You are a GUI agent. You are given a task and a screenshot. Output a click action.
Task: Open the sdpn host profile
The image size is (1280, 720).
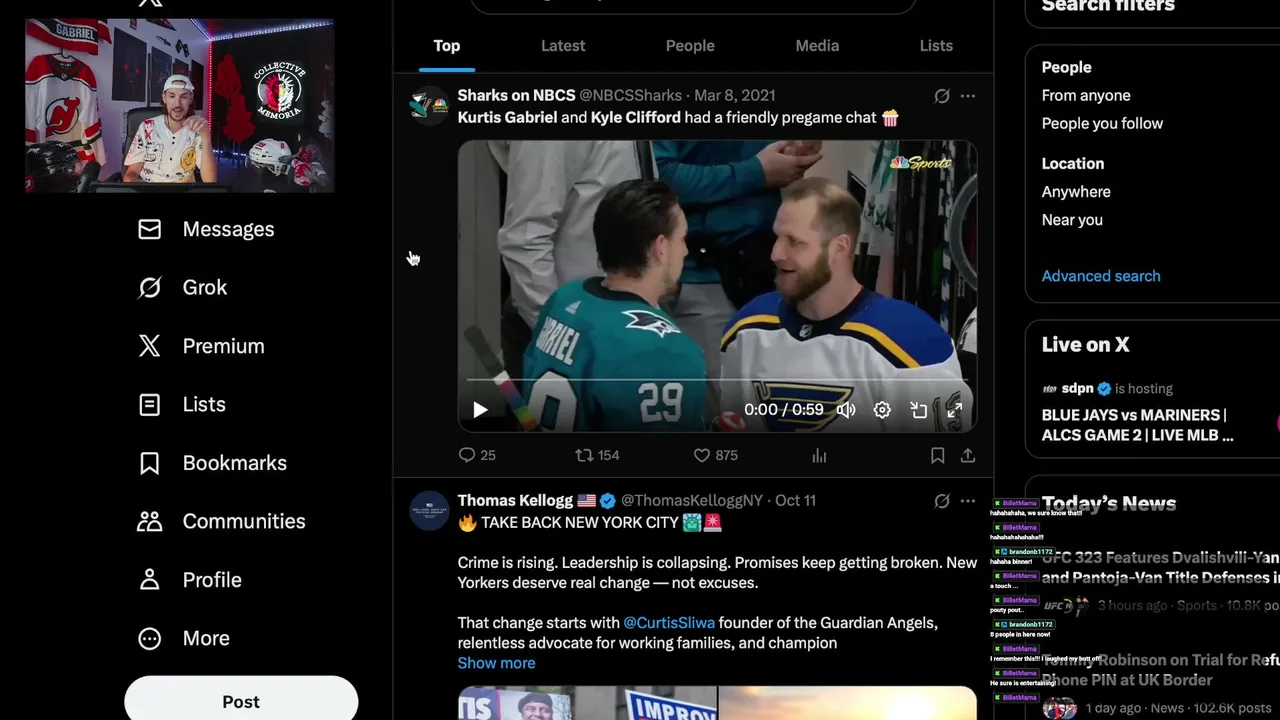1078,388
